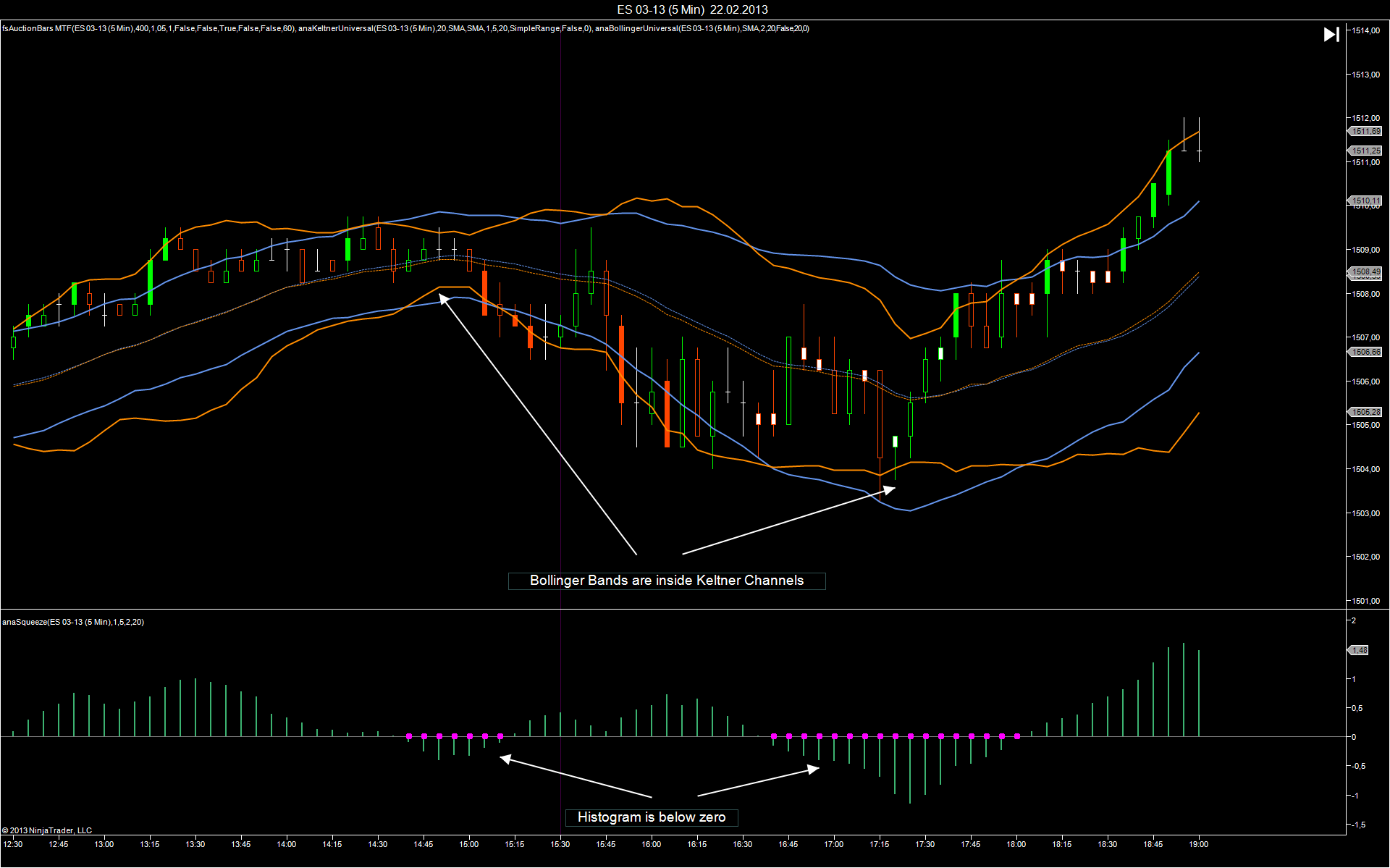
Task: Click the 1509,00 price axis label
Action: (x=1366, y=250)
